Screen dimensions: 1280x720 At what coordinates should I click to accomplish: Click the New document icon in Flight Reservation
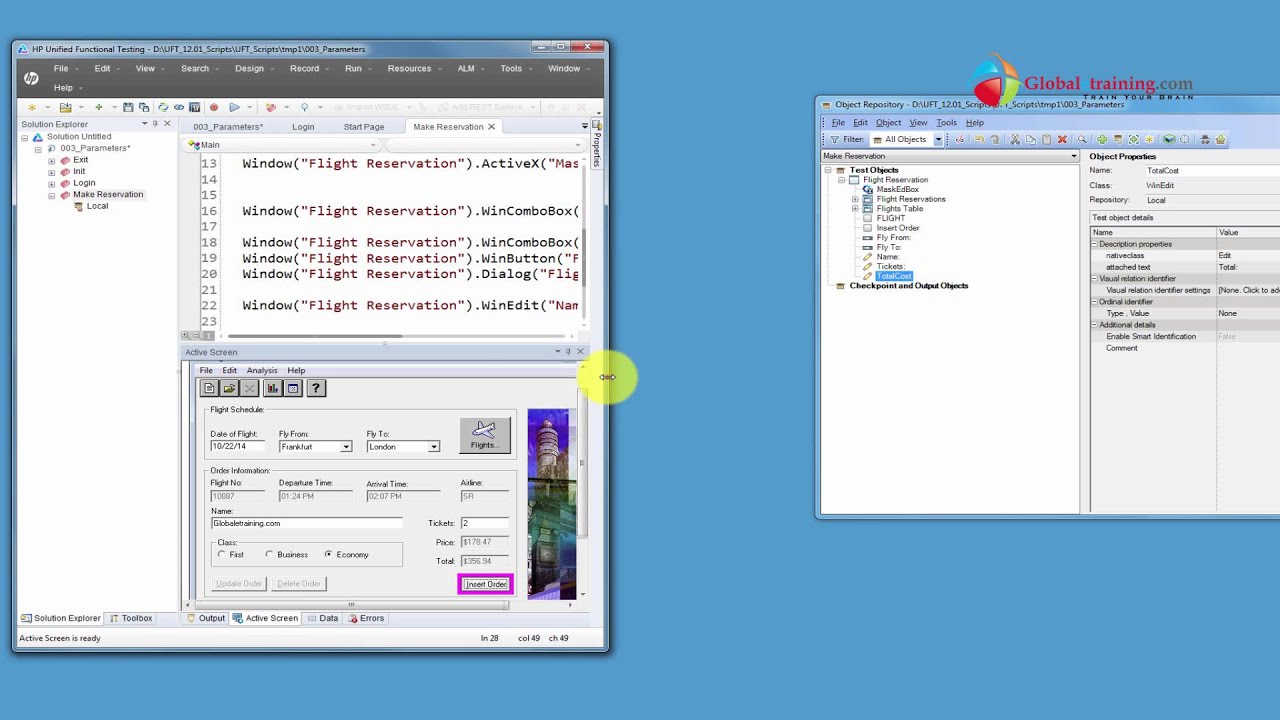coord(209,388)
